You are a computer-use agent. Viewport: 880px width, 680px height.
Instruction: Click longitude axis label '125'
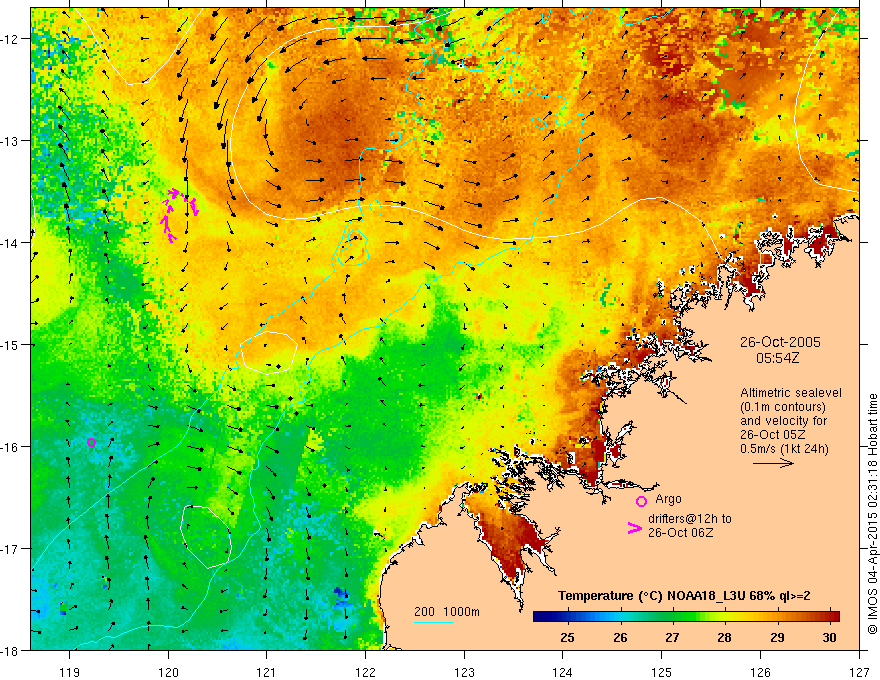pos(662,672)
